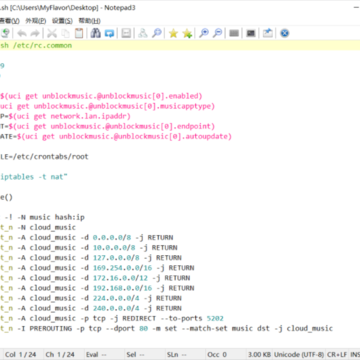
Task: Open the 帮助(H) menu
Action: pos(89,21)
